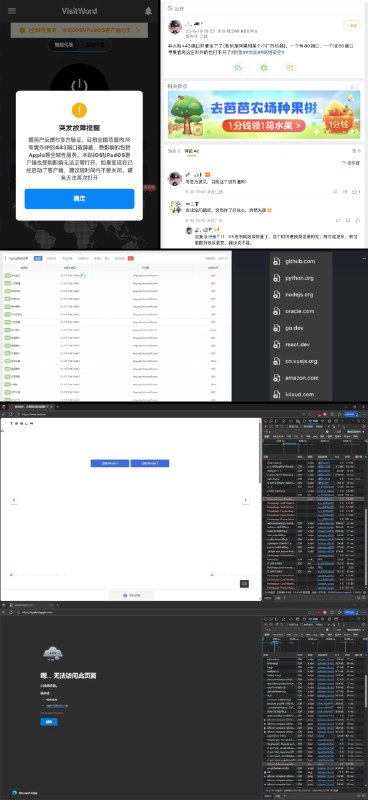
Task: Select the blue active tab in the ping tool
Action: (38, 259)
